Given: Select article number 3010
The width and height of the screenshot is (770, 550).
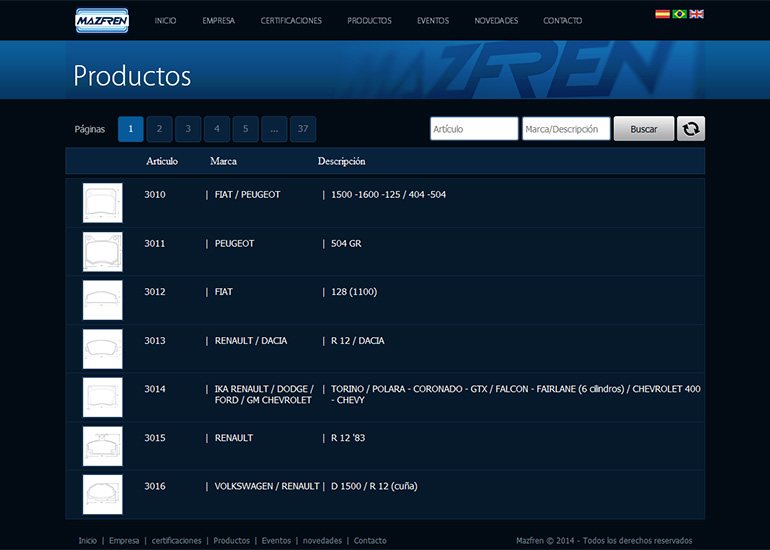Looking at the screenshot, I should (x=155, y=194).
